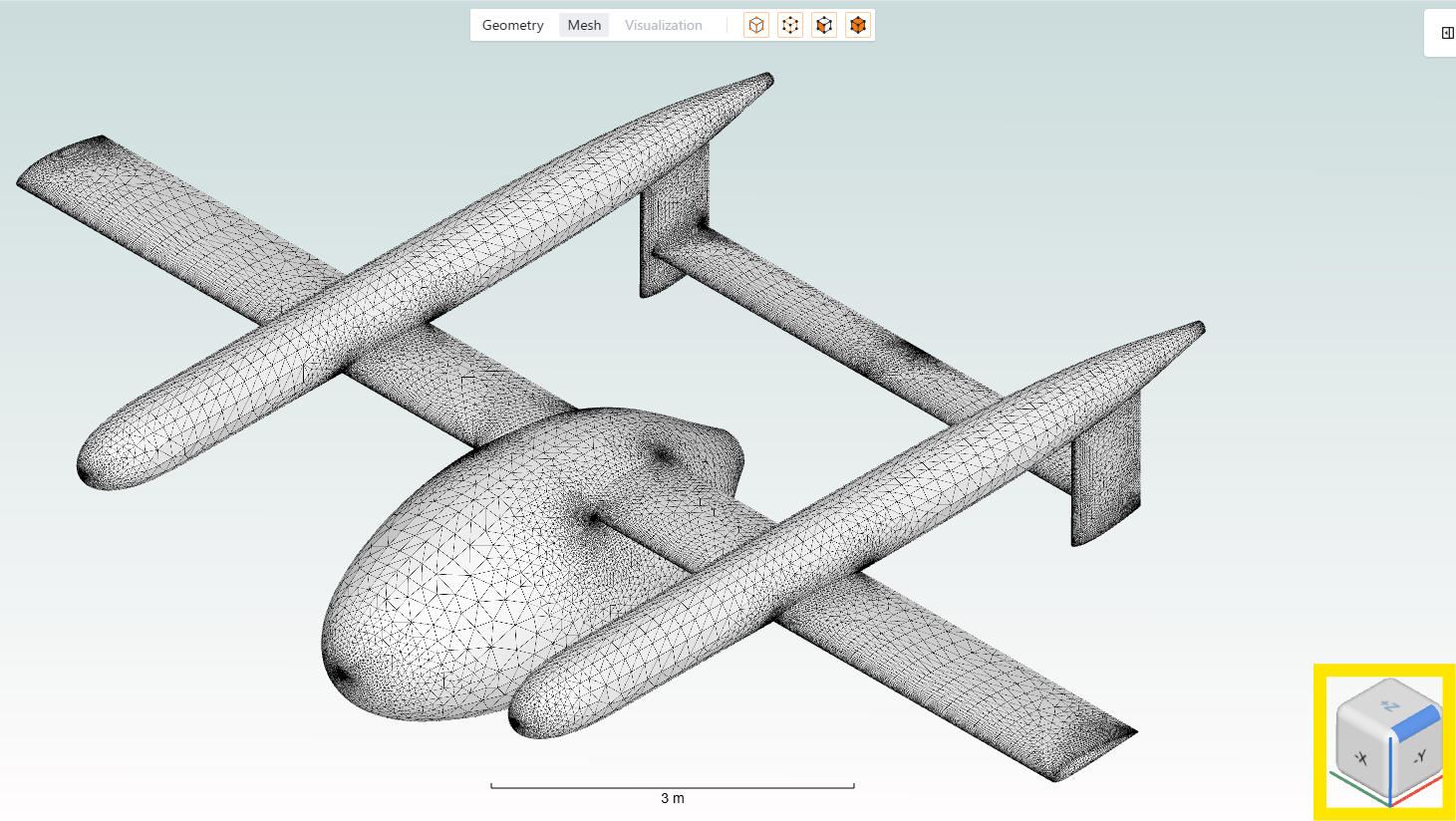Image resolution: width=1456 pixels, height=821 pixels.
Task: Click the highlighted blue edge on orientation cube
Action: [1417, 723]
